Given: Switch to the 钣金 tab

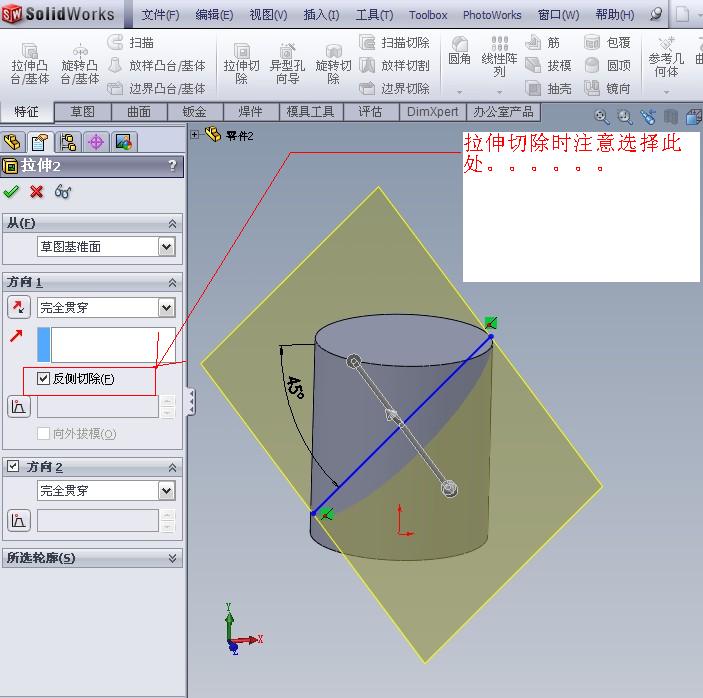Looking at the screenshot, I should (x=195, y=112).
